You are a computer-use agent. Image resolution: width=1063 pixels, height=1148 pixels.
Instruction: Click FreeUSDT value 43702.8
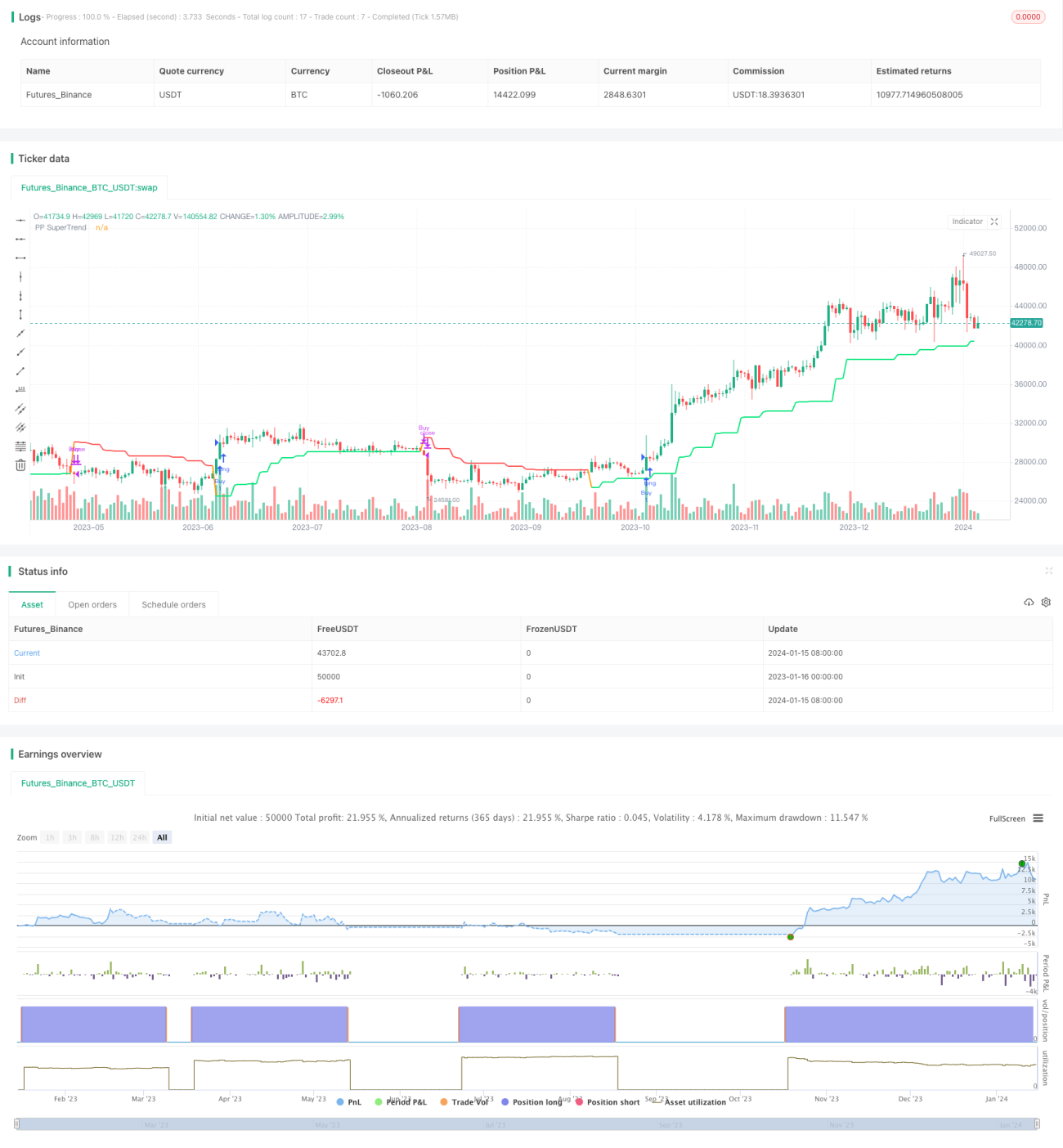click(x=331, y=653)
